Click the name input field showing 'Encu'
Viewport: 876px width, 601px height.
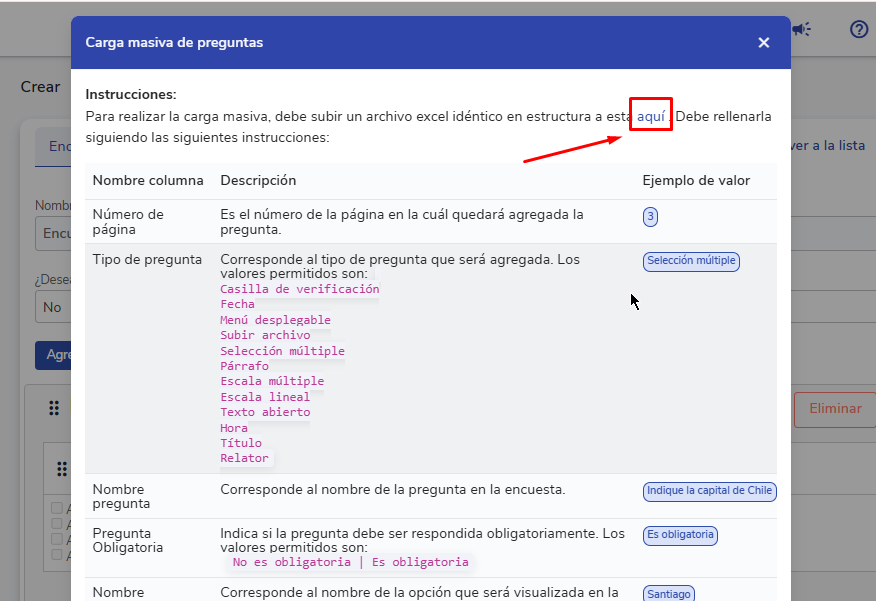(x=52, y=233)
